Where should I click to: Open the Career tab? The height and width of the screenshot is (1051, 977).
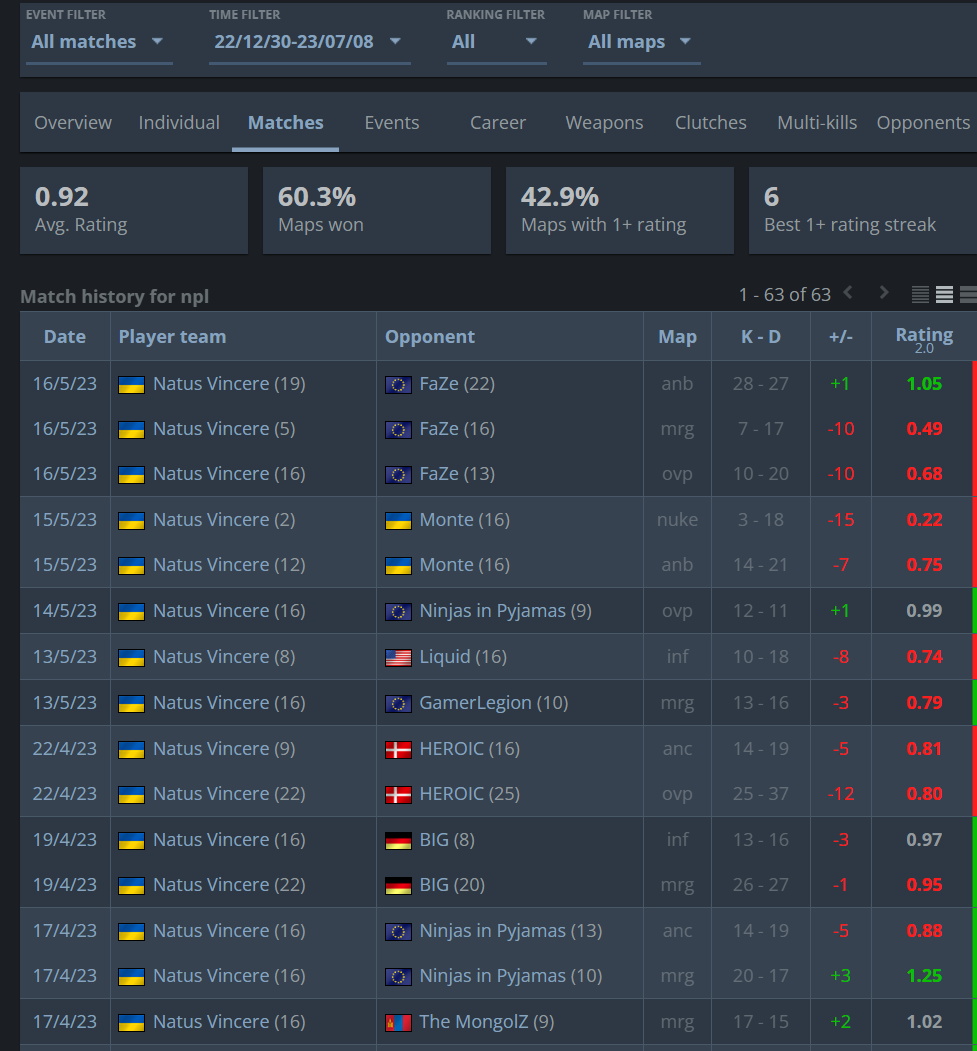click(498, 123)
